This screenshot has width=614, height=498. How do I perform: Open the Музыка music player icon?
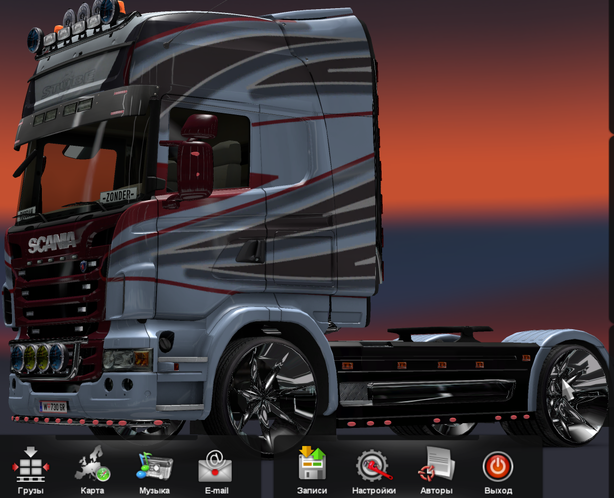(154, 466)
